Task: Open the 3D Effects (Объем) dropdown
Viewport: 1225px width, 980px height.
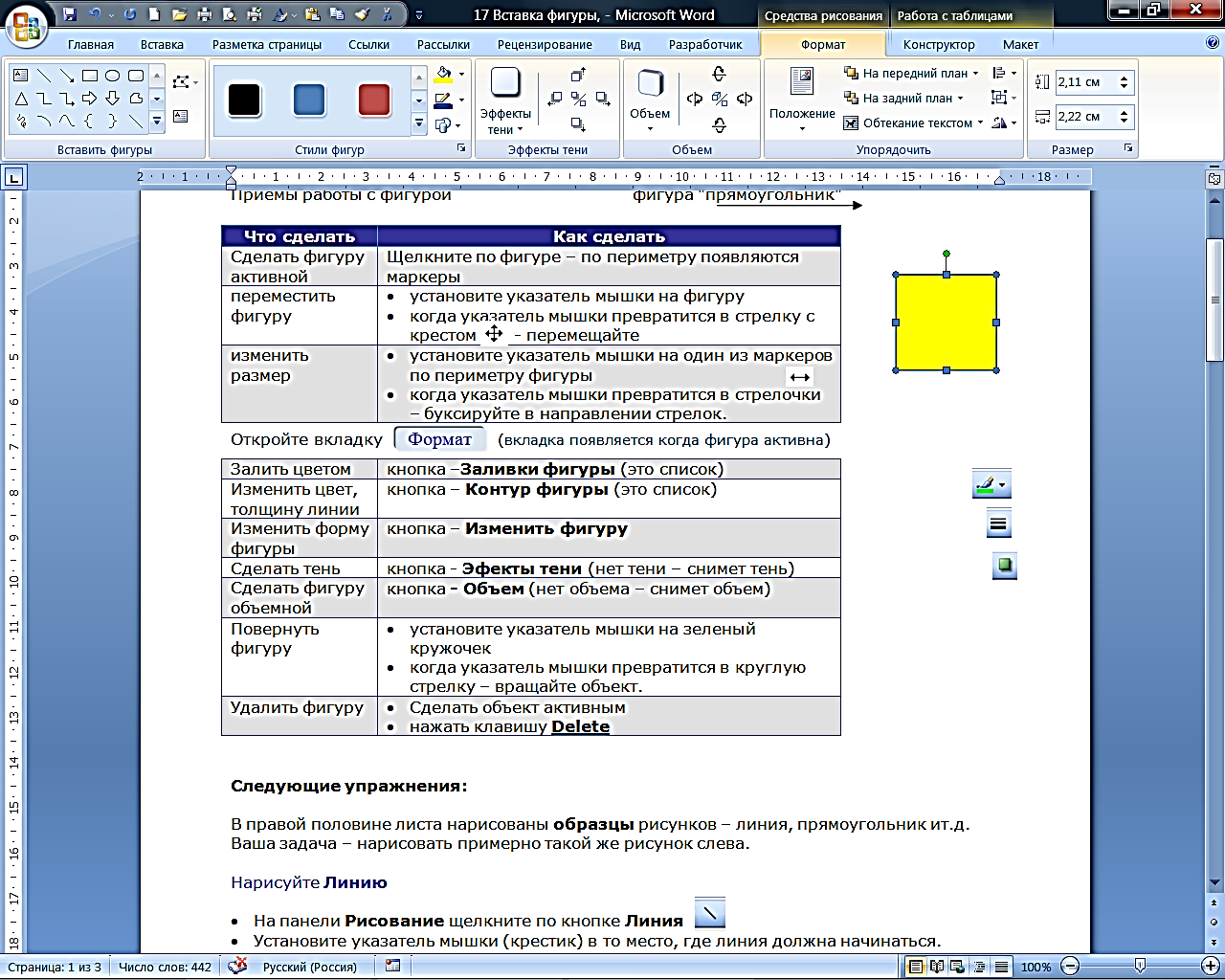Action: coord(650,101)
